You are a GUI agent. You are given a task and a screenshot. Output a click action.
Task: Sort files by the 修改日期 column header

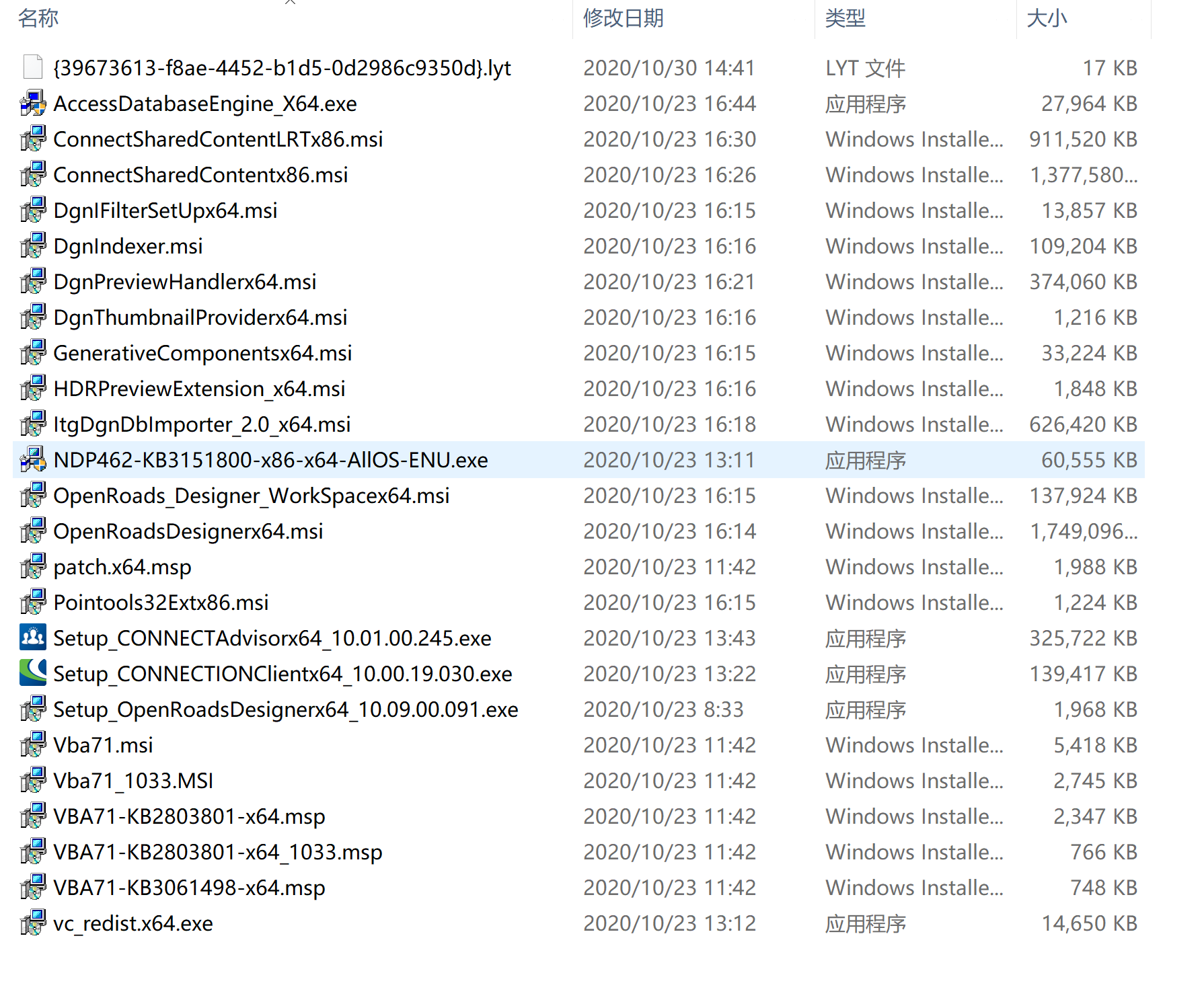pos(624,18)
